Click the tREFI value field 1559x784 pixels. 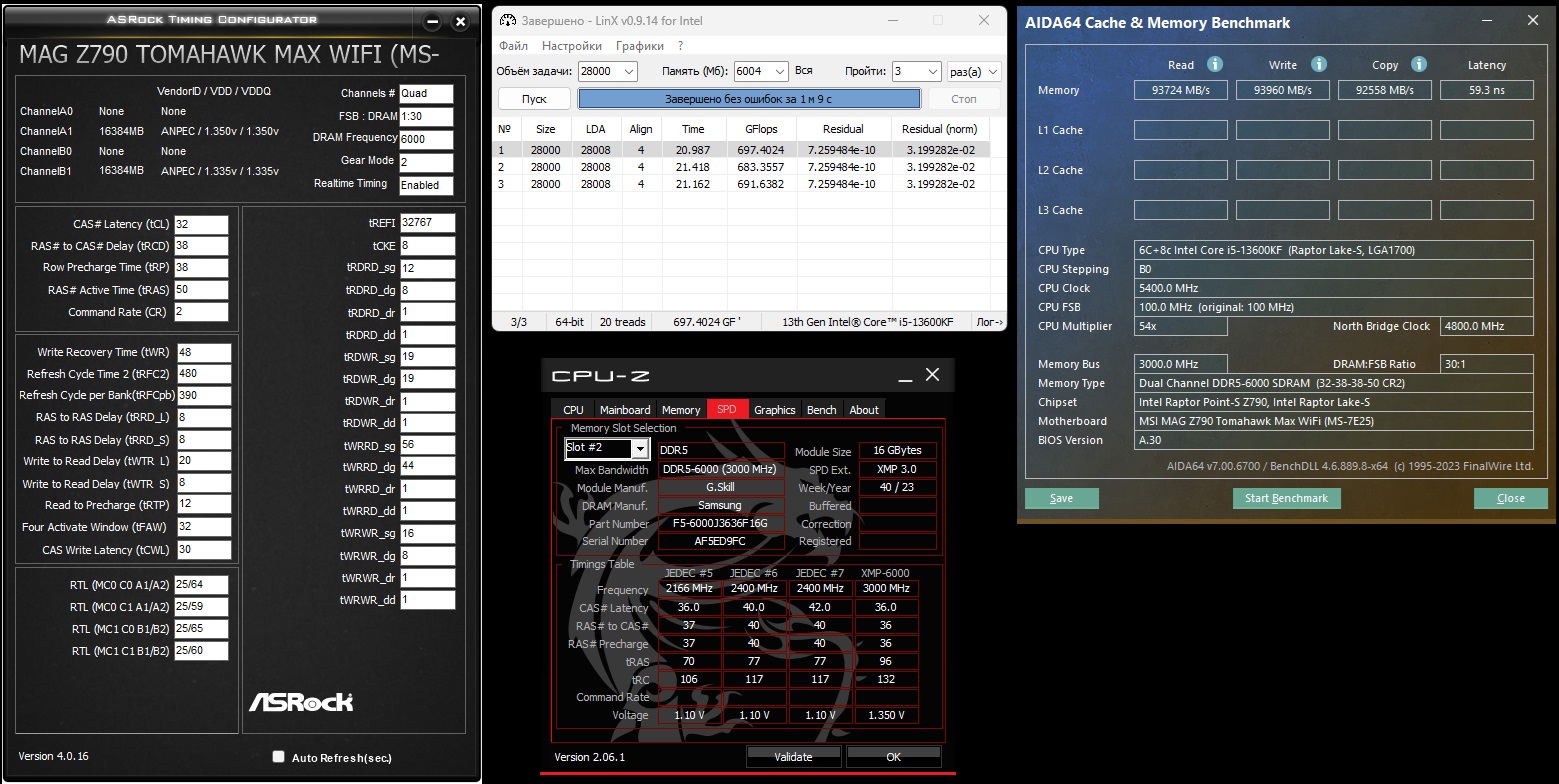coord(428,223)
